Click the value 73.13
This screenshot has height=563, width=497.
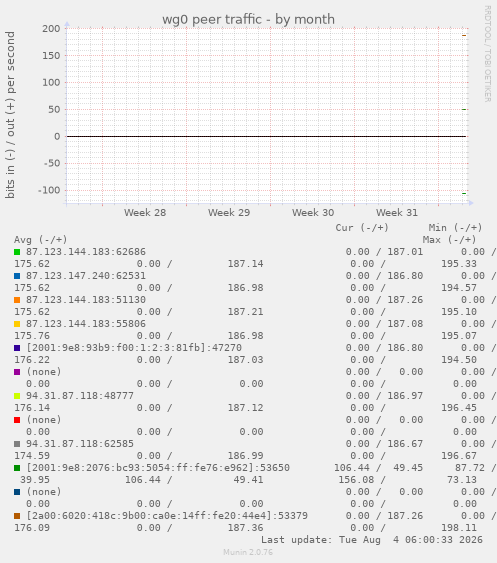(x=462, y=480)
